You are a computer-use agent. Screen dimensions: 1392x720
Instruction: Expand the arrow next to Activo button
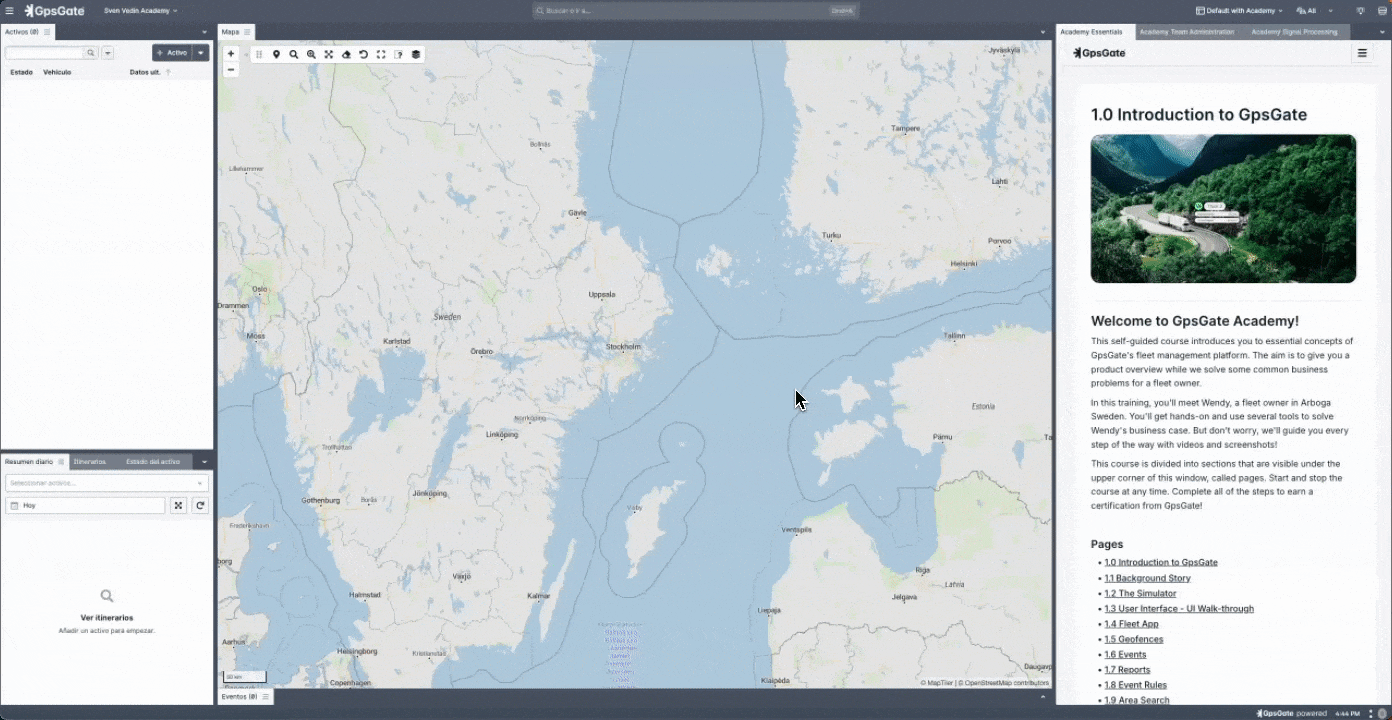coord(201,53)
